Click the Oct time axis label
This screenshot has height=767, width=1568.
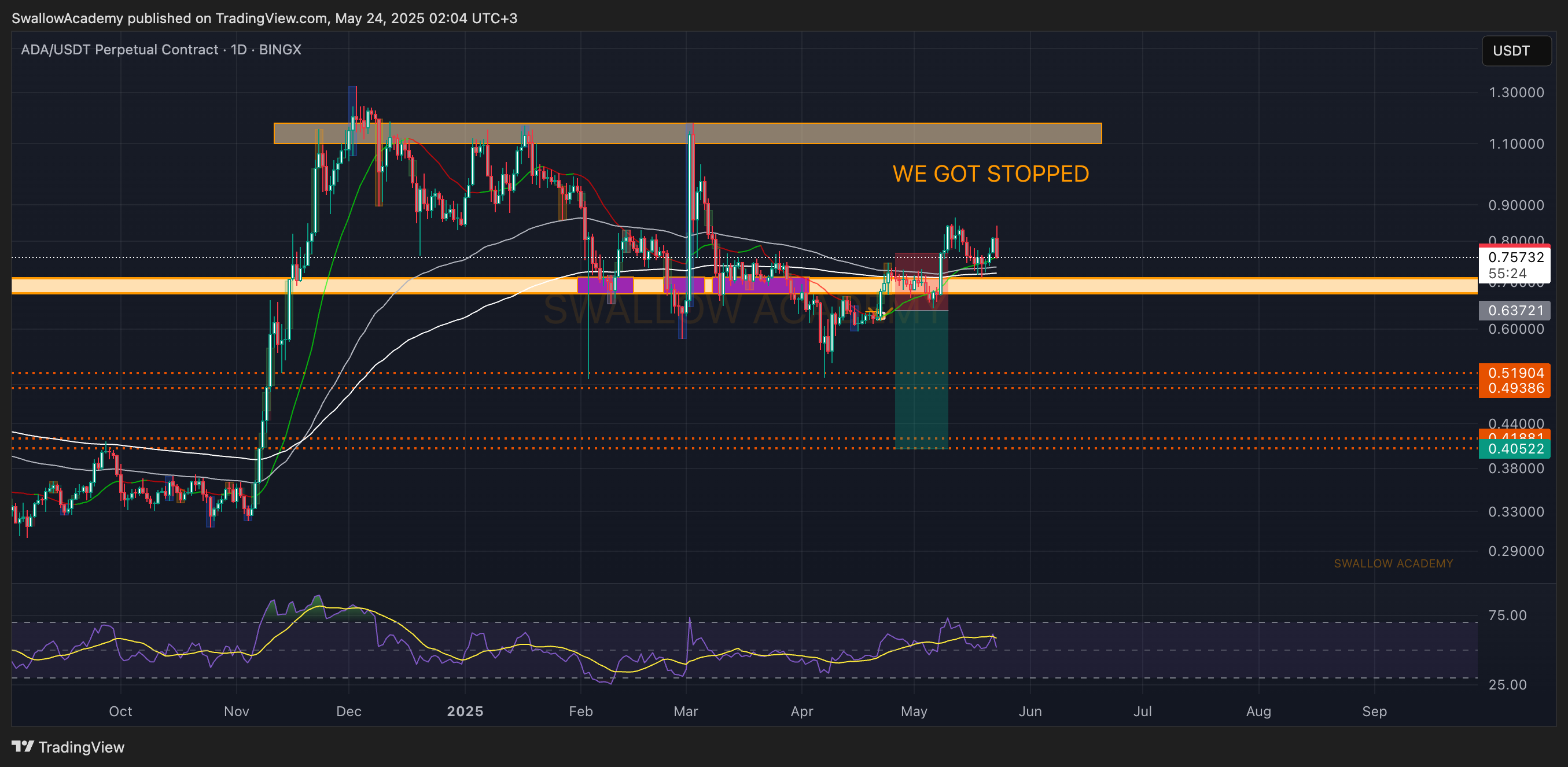point(120,711)
